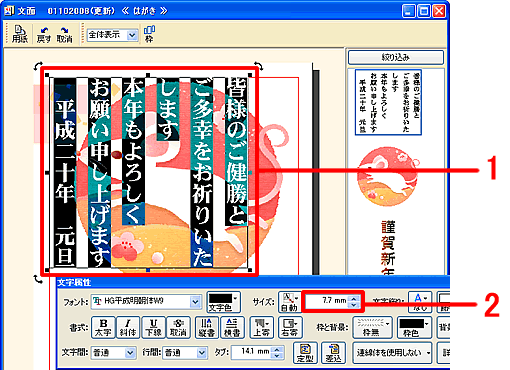
Task: Open the 行間 line spacing dropdown
Action: [202, 353]
